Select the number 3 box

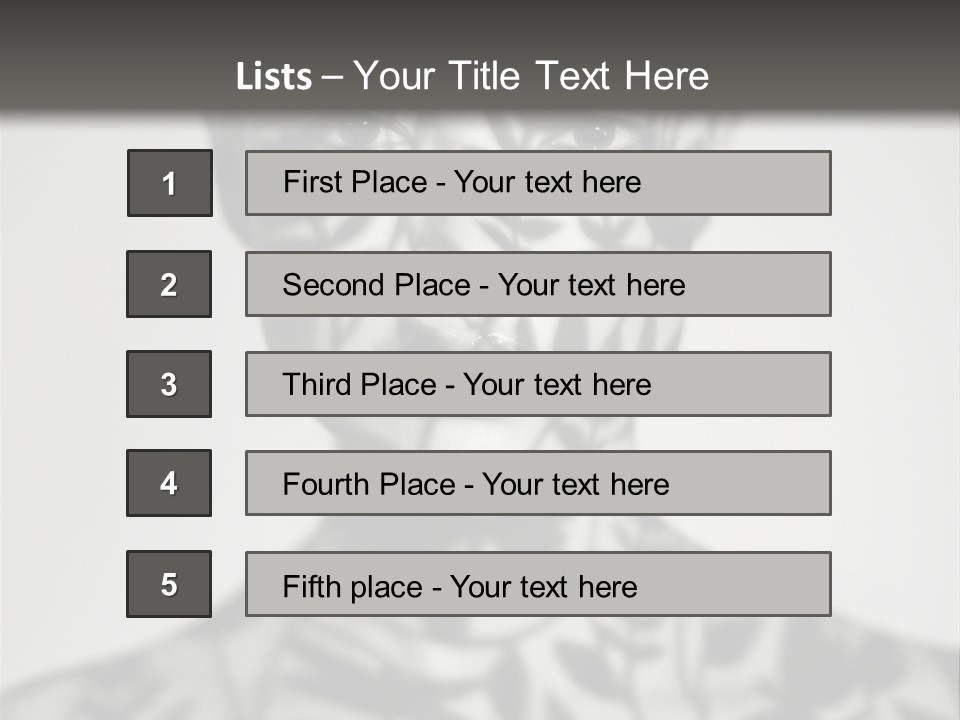pos(169,384)
